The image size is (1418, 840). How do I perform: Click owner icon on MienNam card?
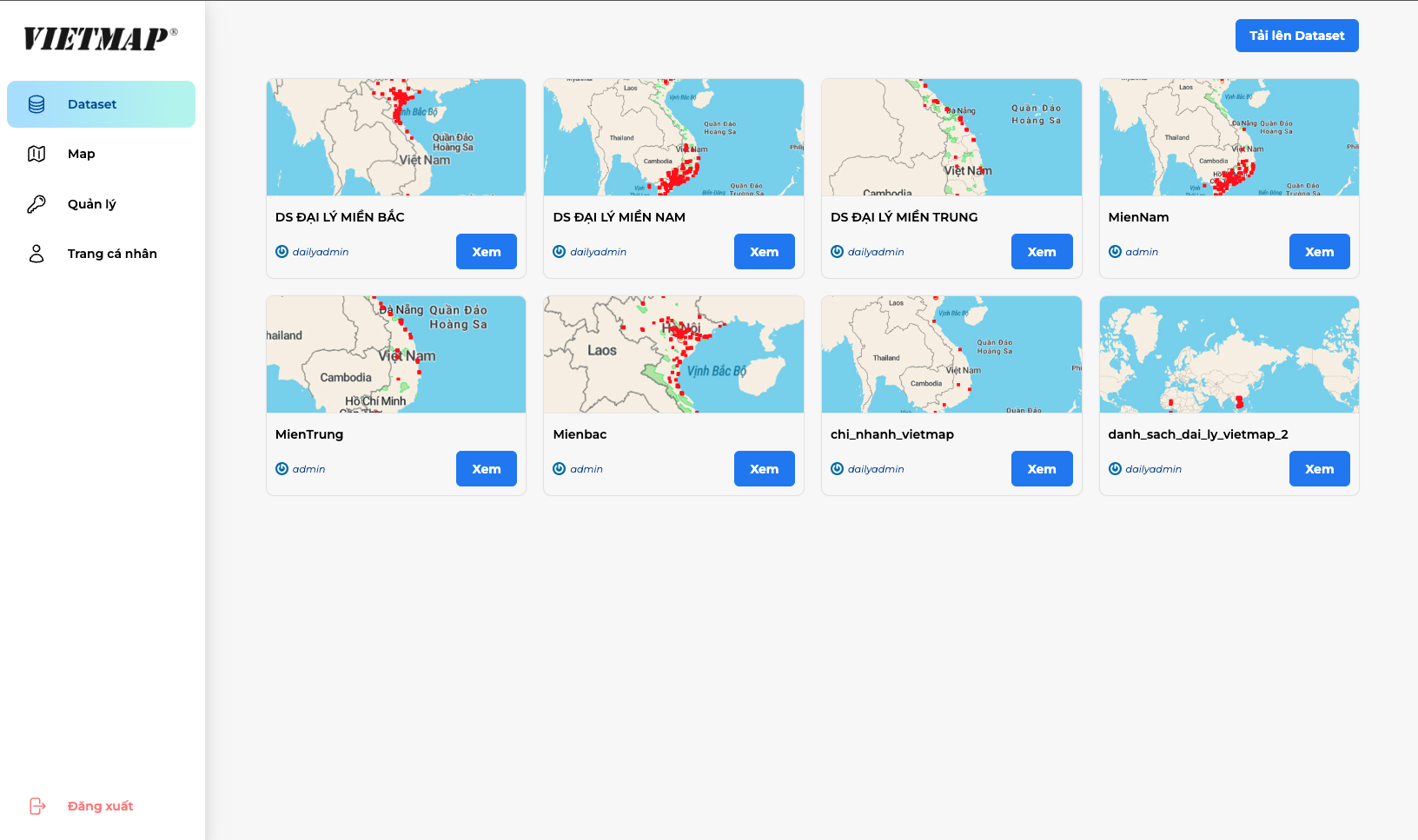tap(1115, 252)
